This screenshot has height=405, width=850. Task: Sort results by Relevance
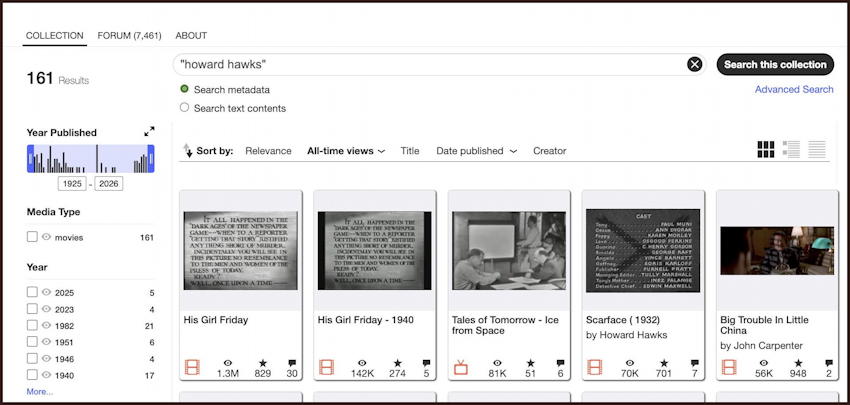pyautogui.click(x=268, y=151)
